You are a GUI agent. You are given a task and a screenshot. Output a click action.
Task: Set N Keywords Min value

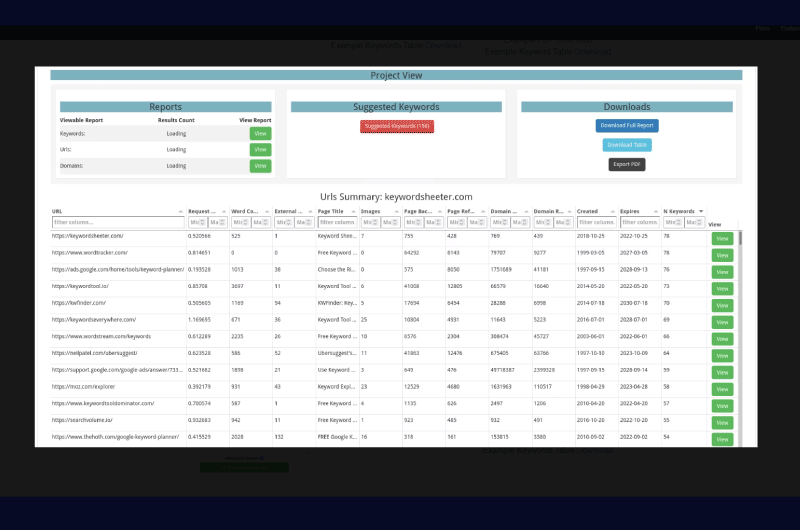(x=673, y=222)
